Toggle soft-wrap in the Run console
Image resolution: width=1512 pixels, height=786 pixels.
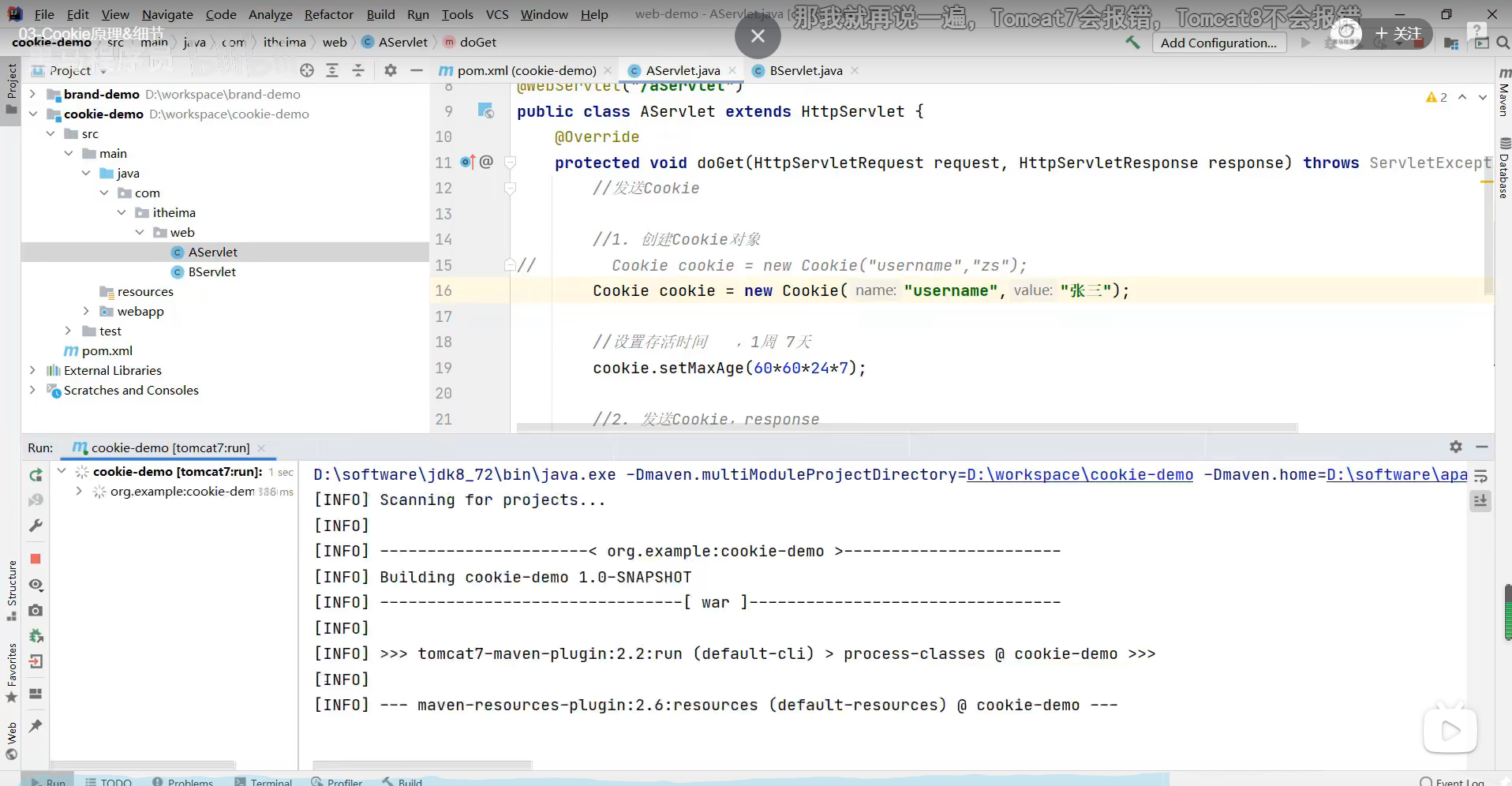[1480, 476]
